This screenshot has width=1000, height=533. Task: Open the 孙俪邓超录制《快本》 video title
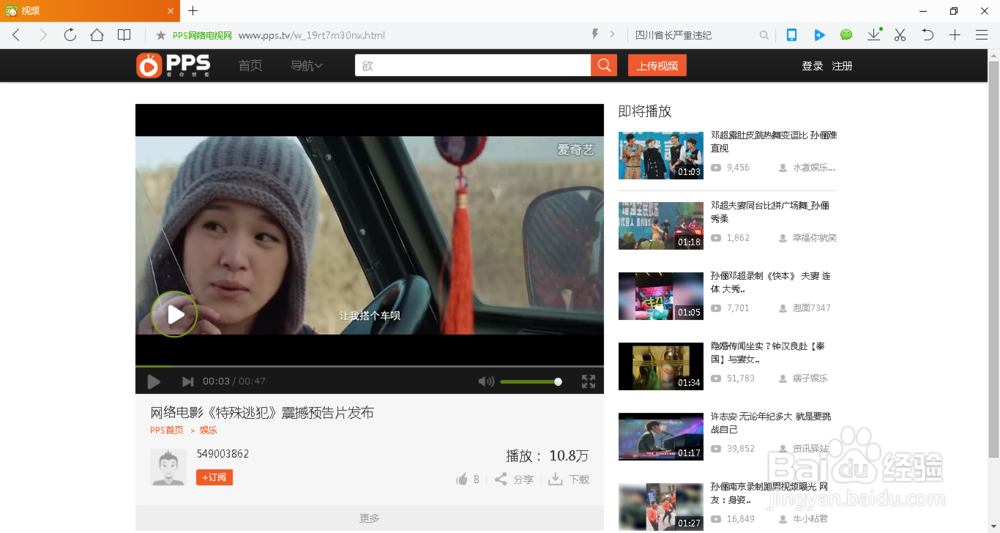point(770,282)
